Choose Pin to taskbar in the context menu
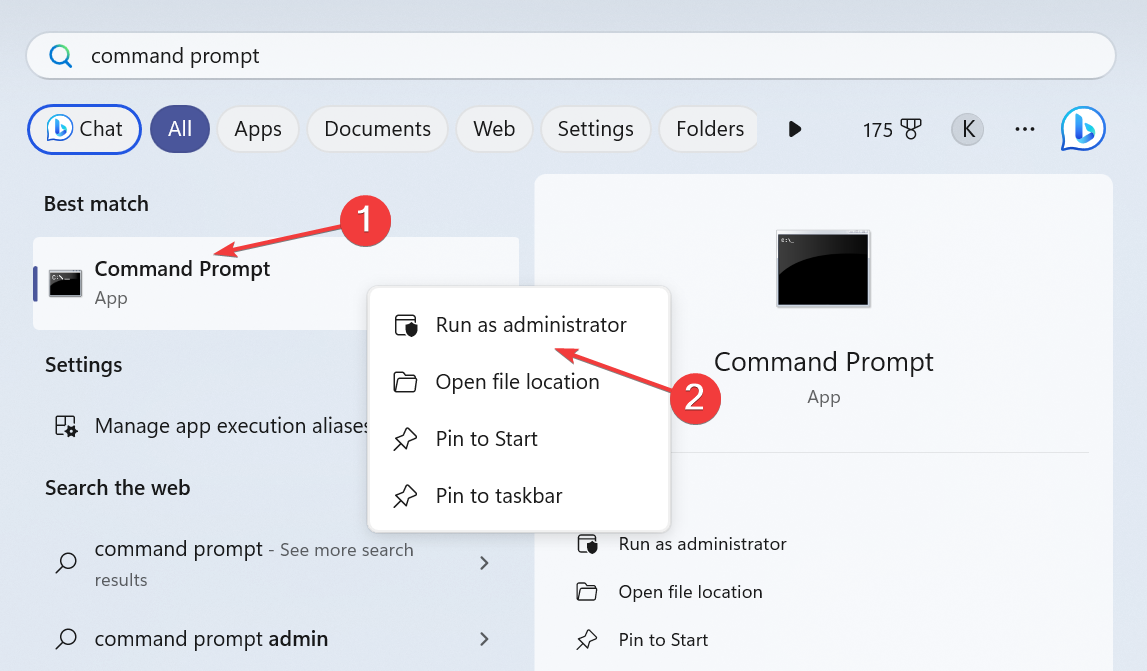This screenshot has width=1147, height=671. (x=499, y=495)
